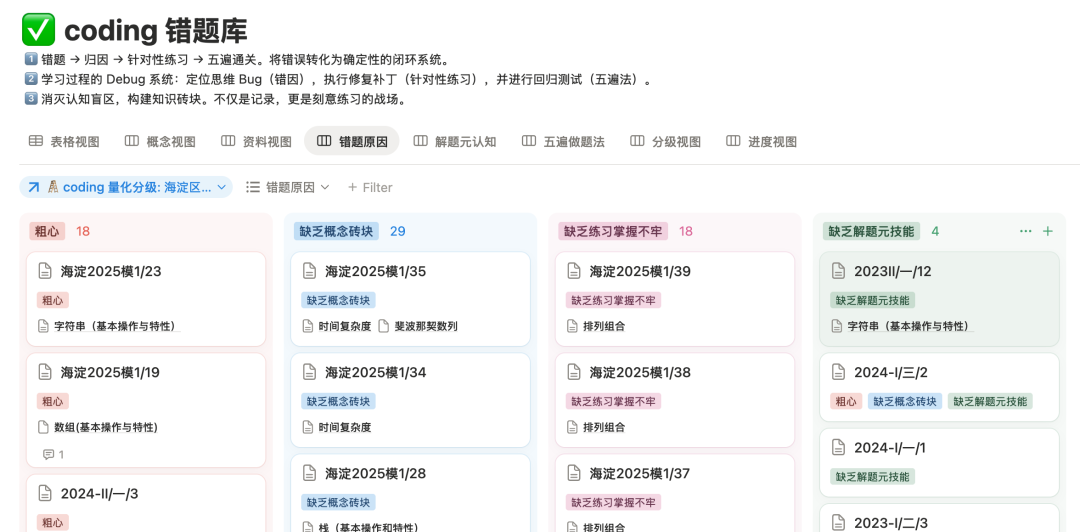
Task: Switch to the 资料视图 tab
Action: 256,141
